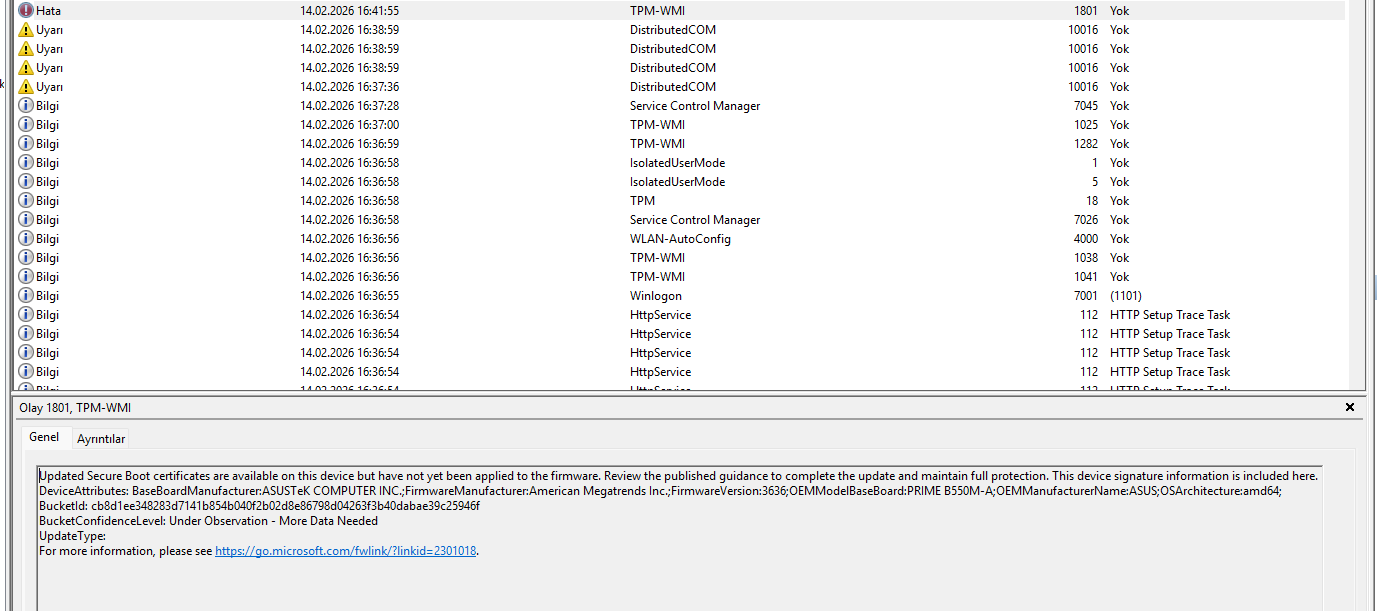Open the Ayrıntılar tab
Viewport: 1377px width, 611px height.
(x=101, y=439)
